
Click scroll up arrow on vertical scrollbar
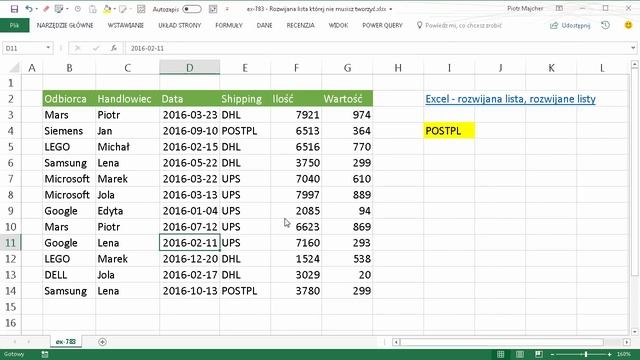tap(634, 64)
